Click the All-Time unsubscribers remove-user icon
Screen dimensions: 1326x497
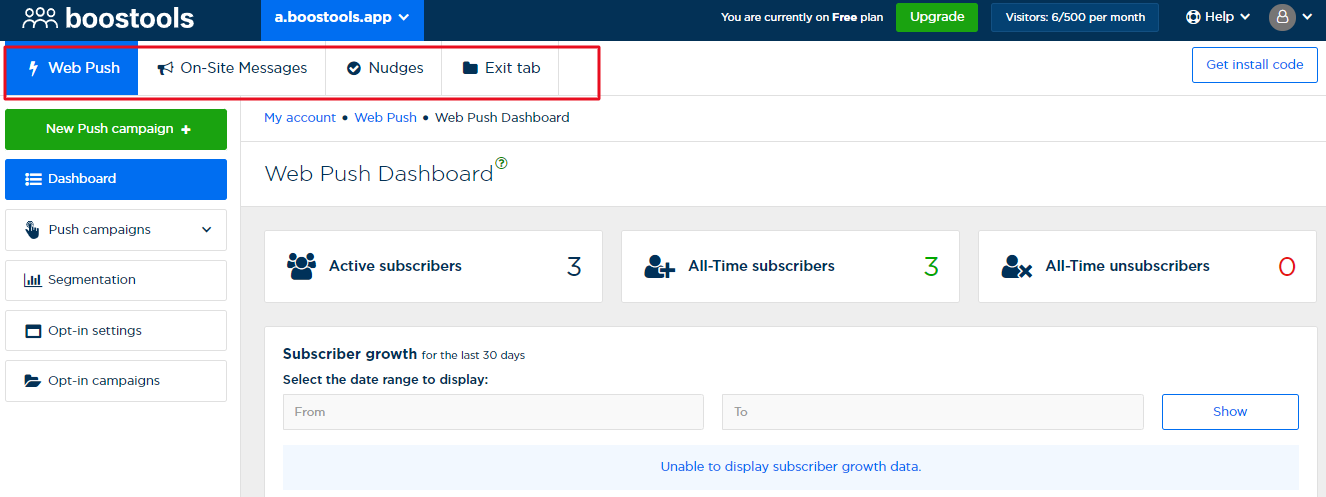tap(1017, 266)
